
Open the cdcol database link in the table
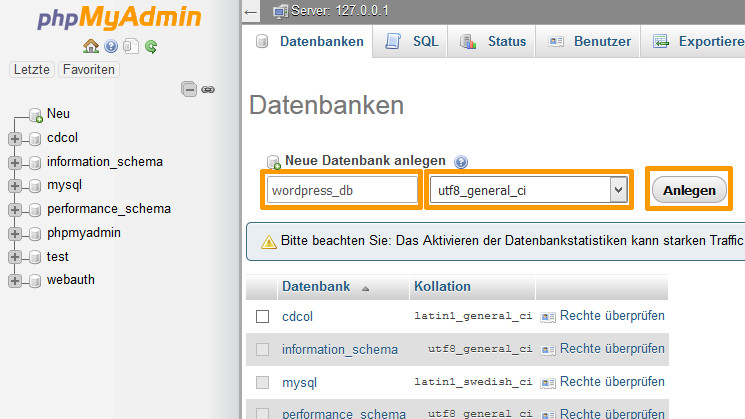click(297, 316)
